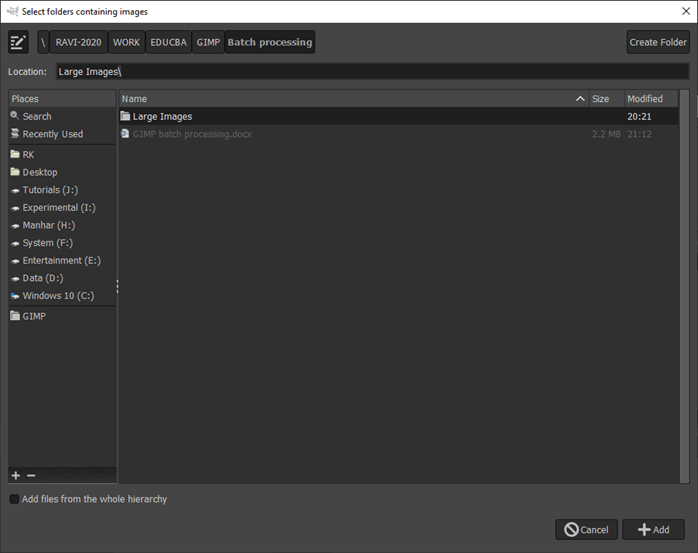The image size is (698, 553).
Task: Select the Batch processing path segment
Action: pyautogui.click(x=270, y=42)
